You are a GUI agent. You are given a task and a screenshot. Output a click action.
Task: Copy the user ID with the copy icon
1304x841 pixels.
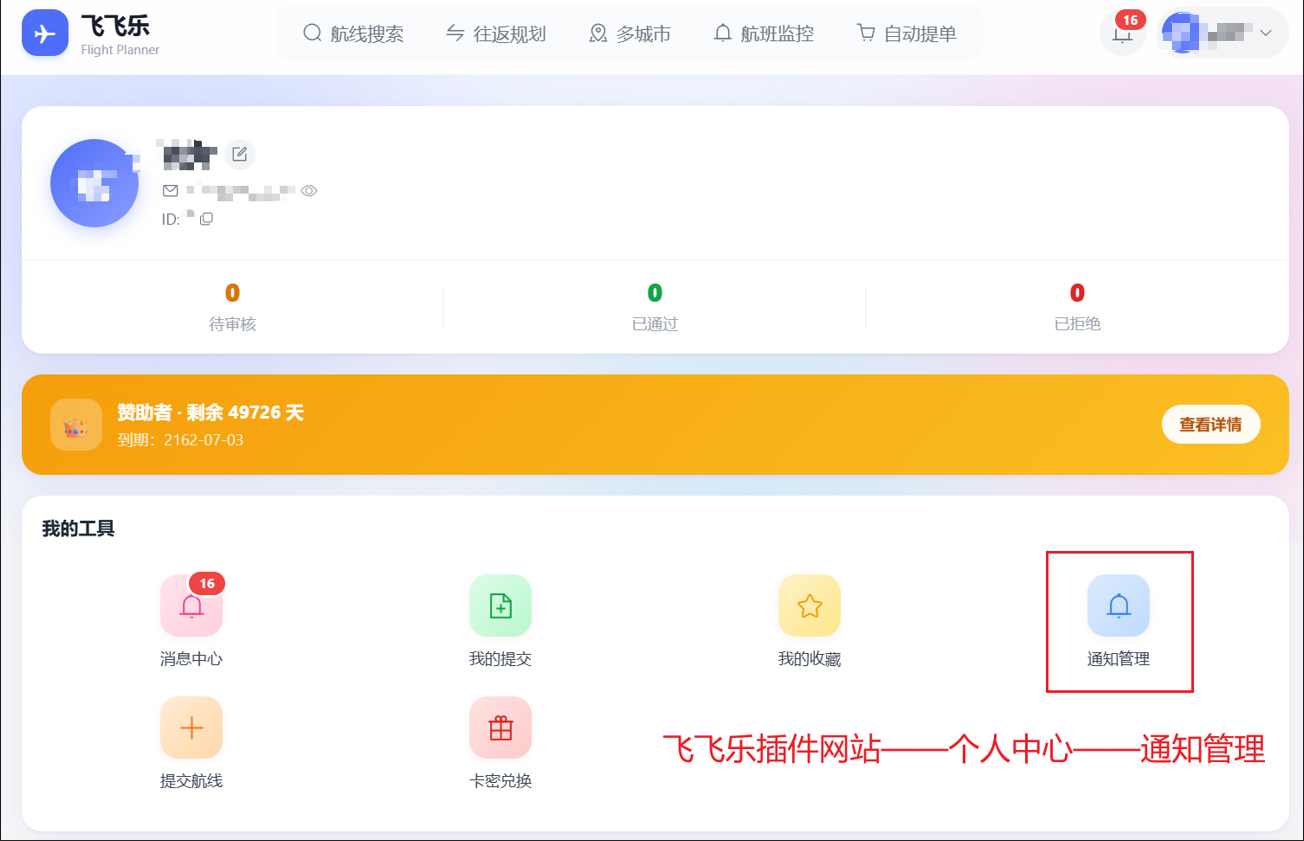pyautogui.click(x=206, y=219)
